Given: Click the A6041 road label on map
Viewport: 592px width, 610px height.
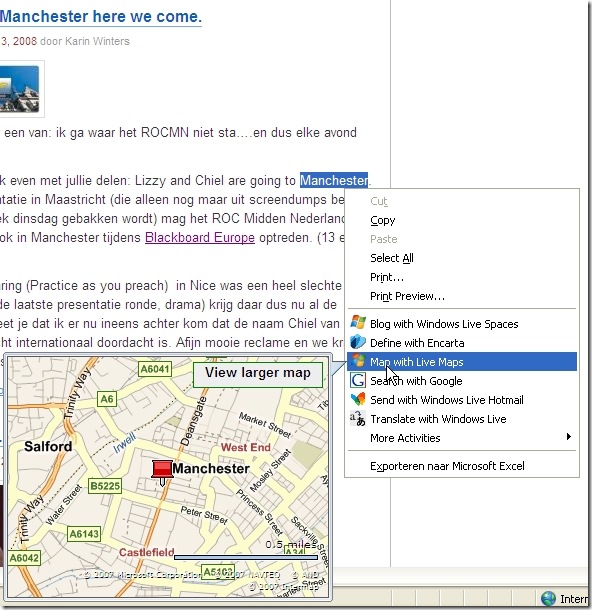Looking at the screenshot, I should [x=155, y=369].
